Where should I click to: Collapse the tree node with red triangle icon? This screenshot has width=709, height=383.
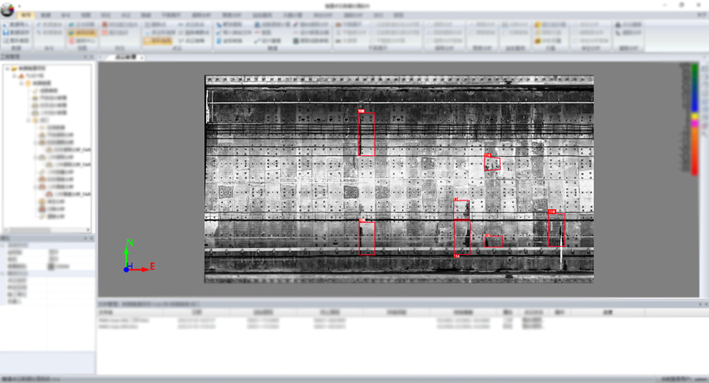pyautogui.click(x=14, y=76)
